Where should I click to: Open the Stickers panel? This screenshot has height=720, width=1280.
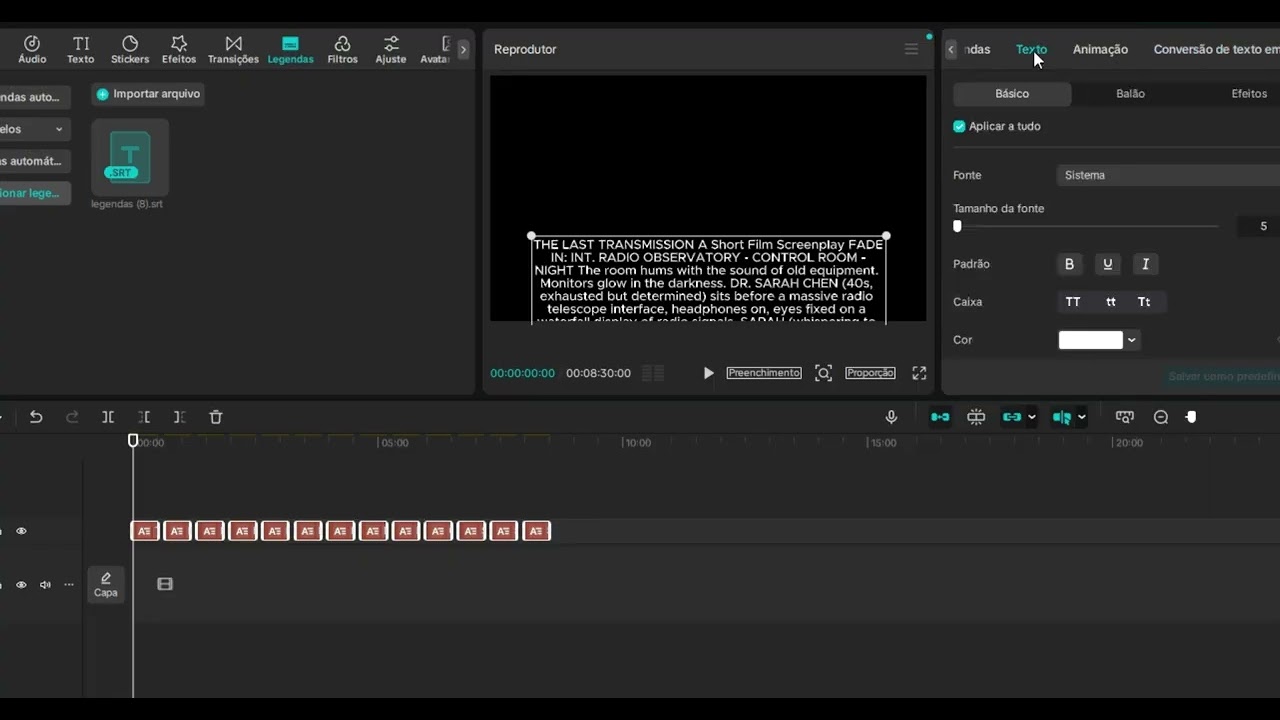pyautogui.click(x=130, y=50)
